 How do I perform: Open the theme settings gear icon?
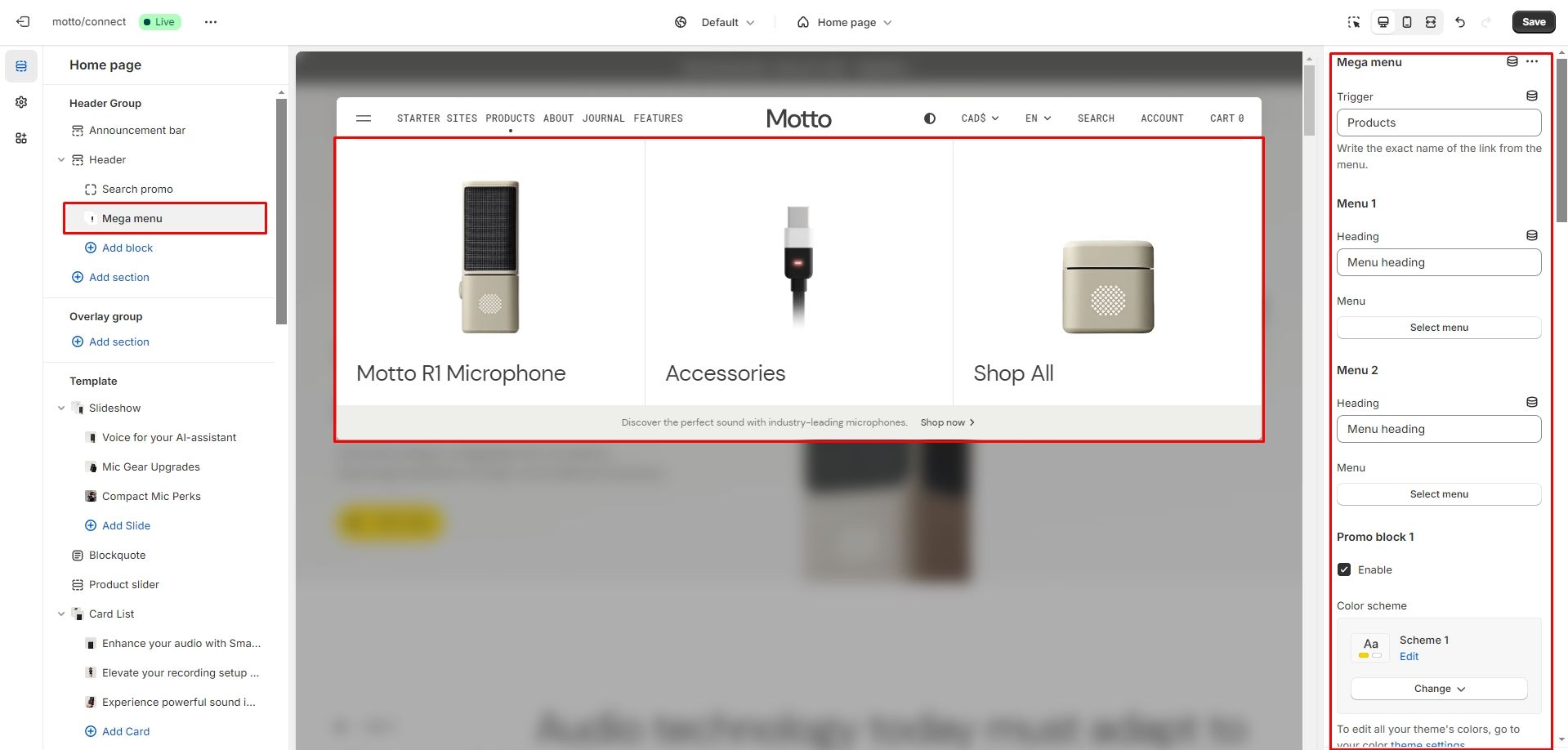21,102
